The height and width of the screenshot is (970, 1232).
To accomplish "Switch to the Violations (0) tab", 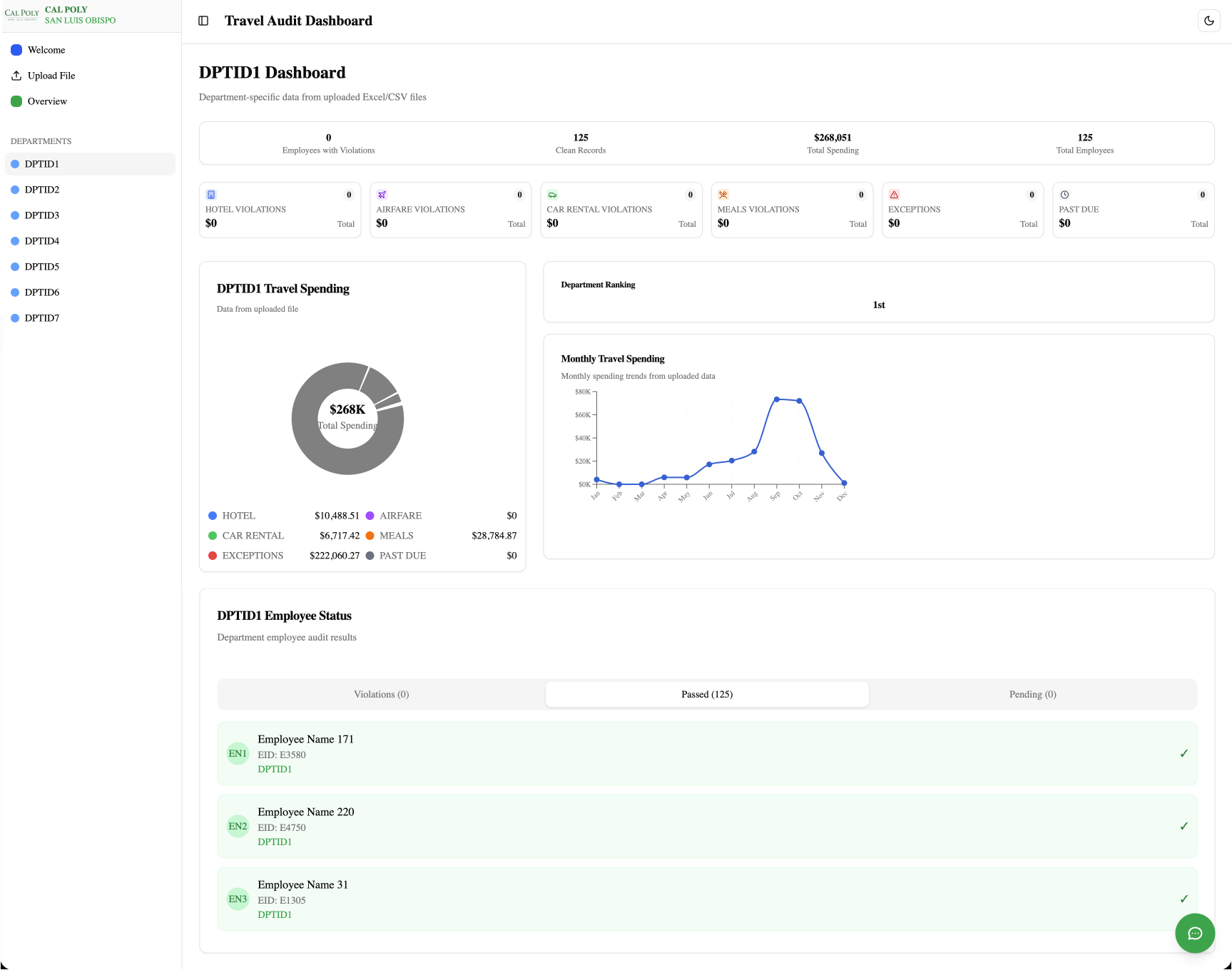I will pyautogui.click(x=381, y=693).
